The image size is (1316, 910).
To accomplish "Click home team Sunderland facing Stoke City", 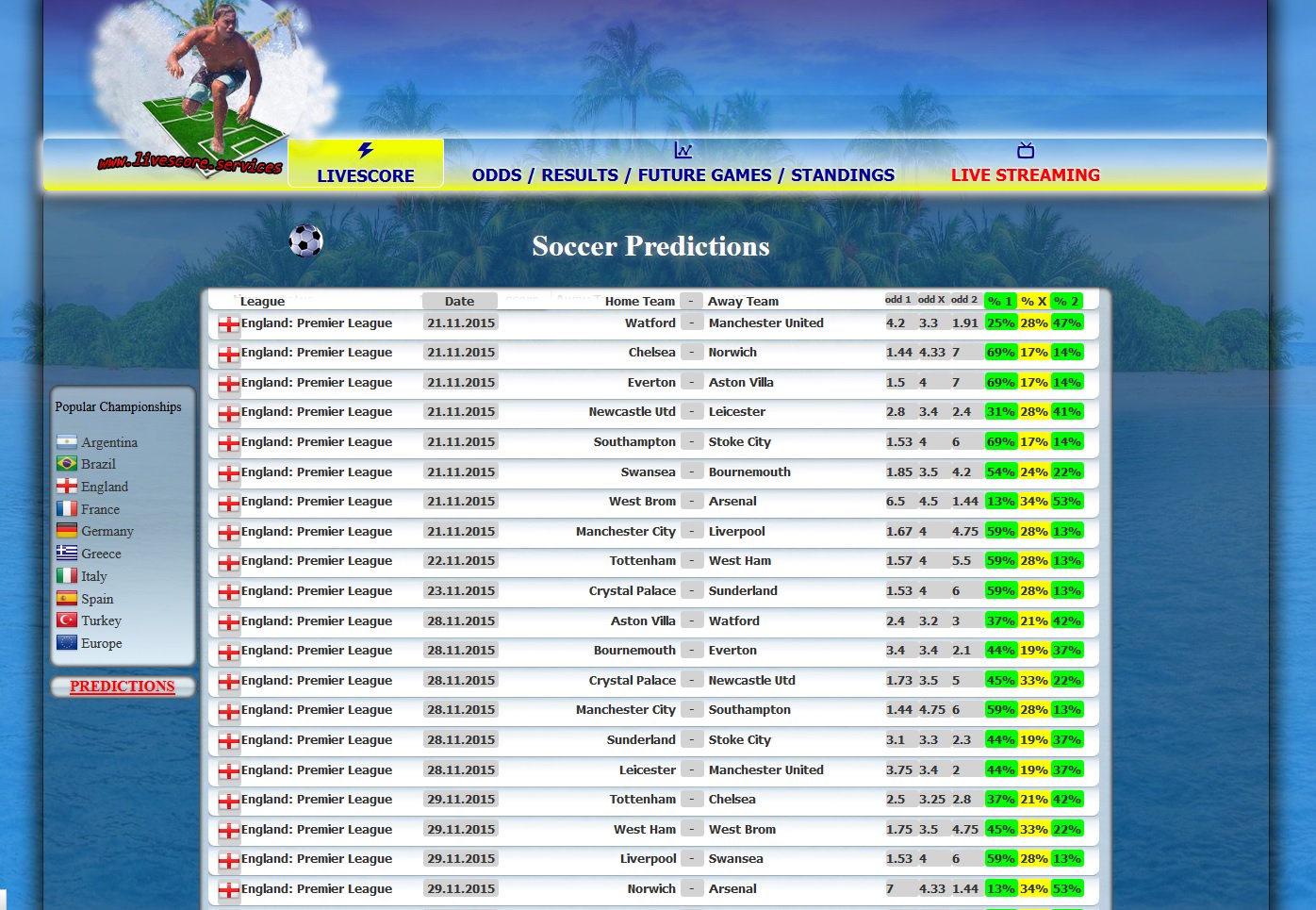I will coord(641,740).
